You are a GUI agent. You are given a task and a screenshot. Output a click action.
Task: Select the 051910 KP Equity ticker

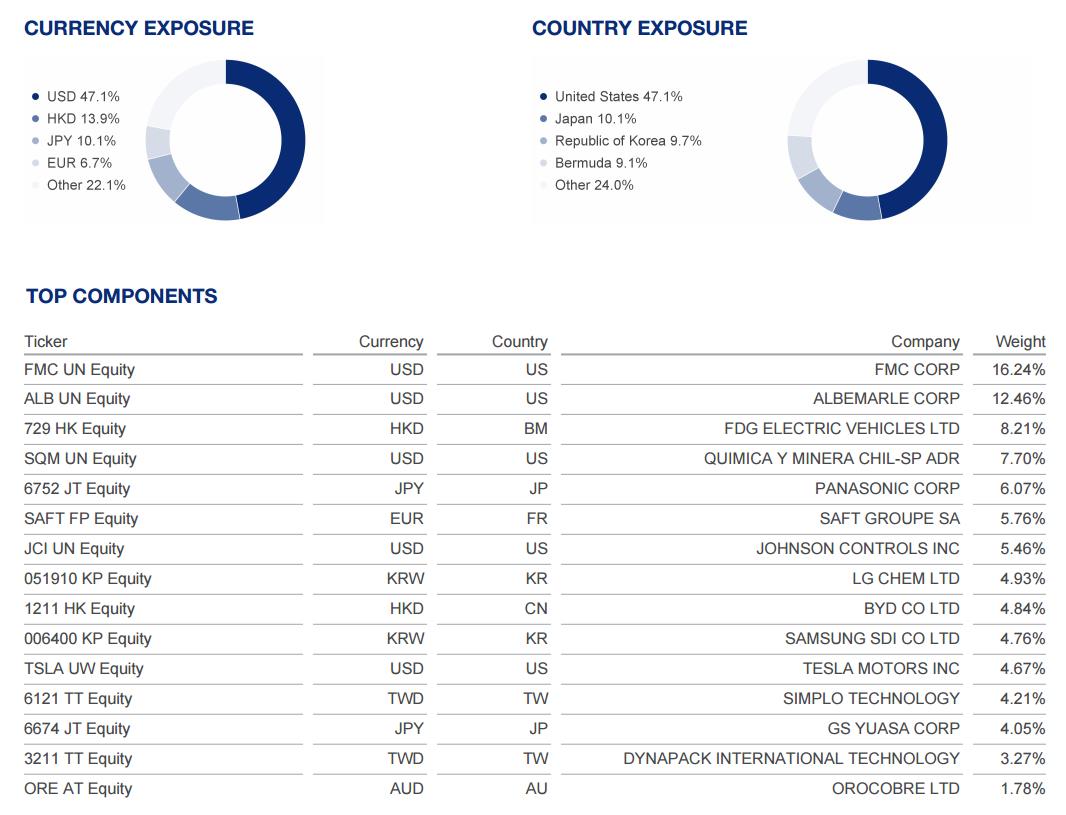point(88,578)
